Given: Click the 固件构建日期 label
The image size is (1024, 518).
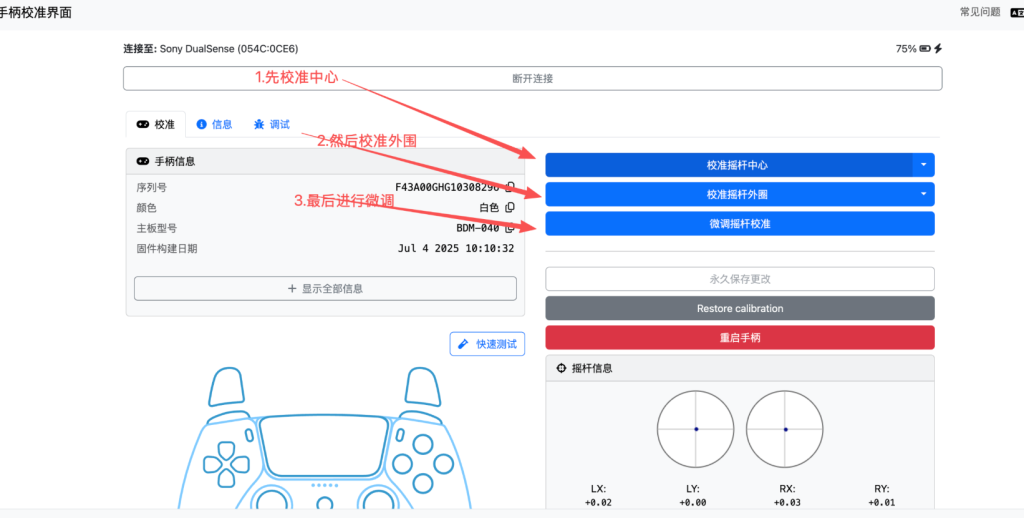Looking at the screenshot, I should click(167, 248).
